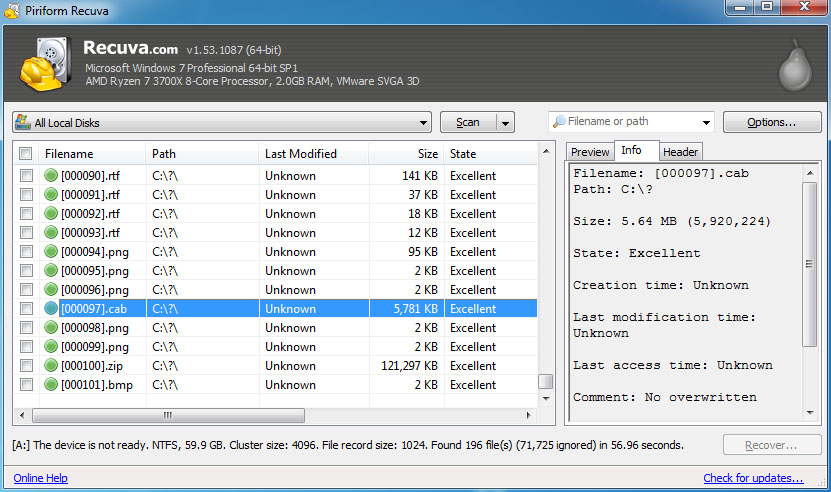
Task: Click the green status dot for [000100].zip
Action: point(51,365)
